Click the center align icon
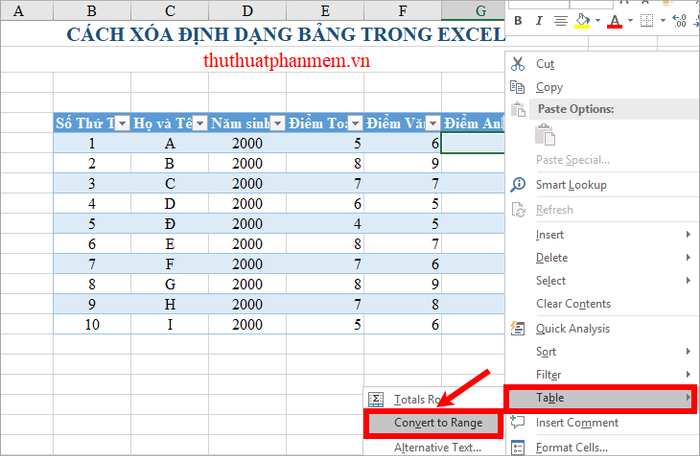Screen dimensions: 700x456 (561, 21)
